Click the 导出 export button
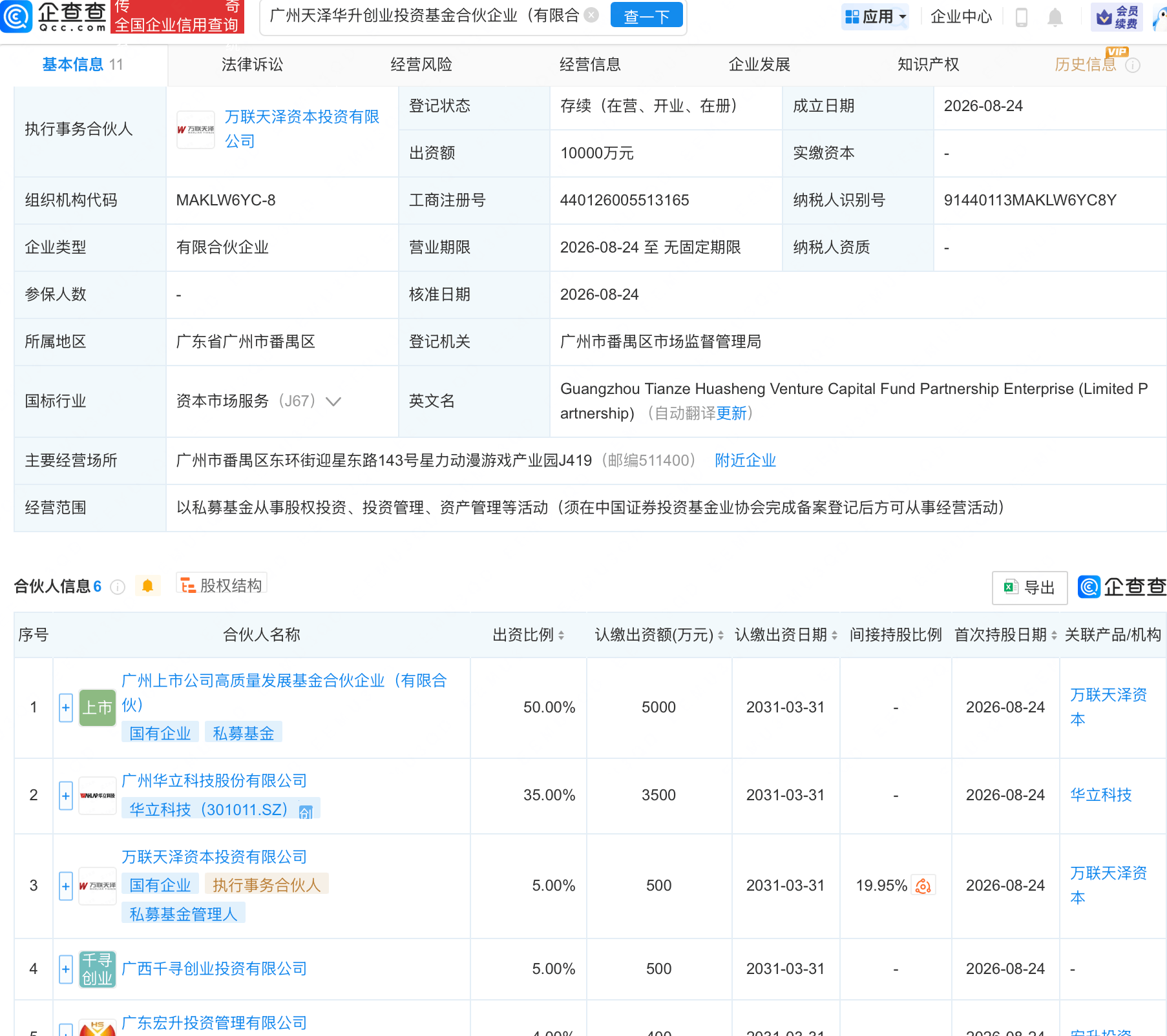1167x1036 pixels. [1029, 588]
